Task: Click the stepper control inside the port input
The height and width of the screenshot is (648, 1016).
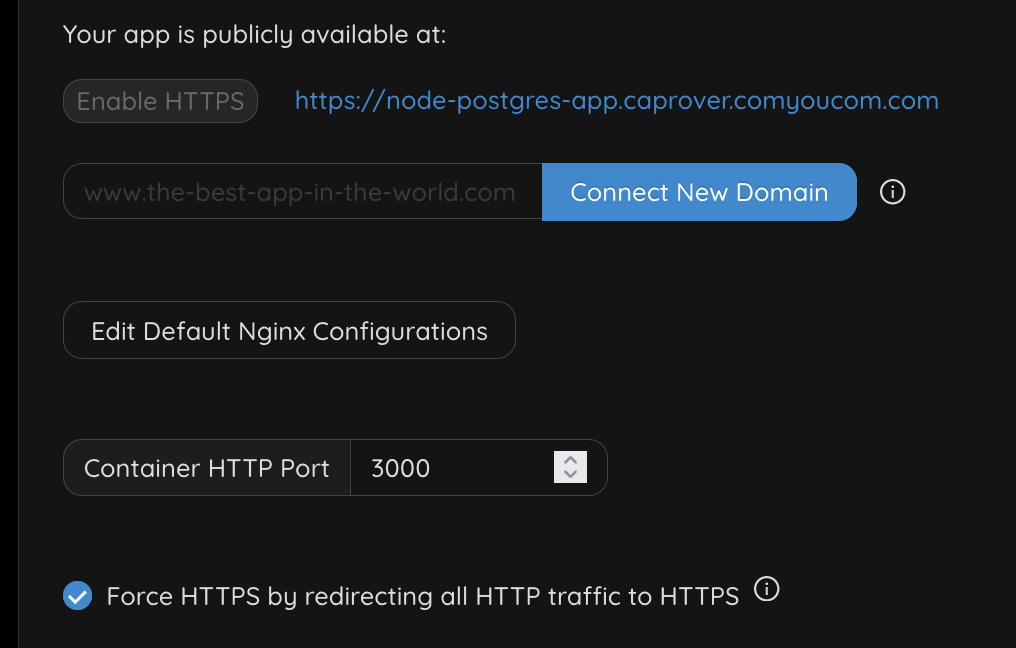Action: (569, 467)
